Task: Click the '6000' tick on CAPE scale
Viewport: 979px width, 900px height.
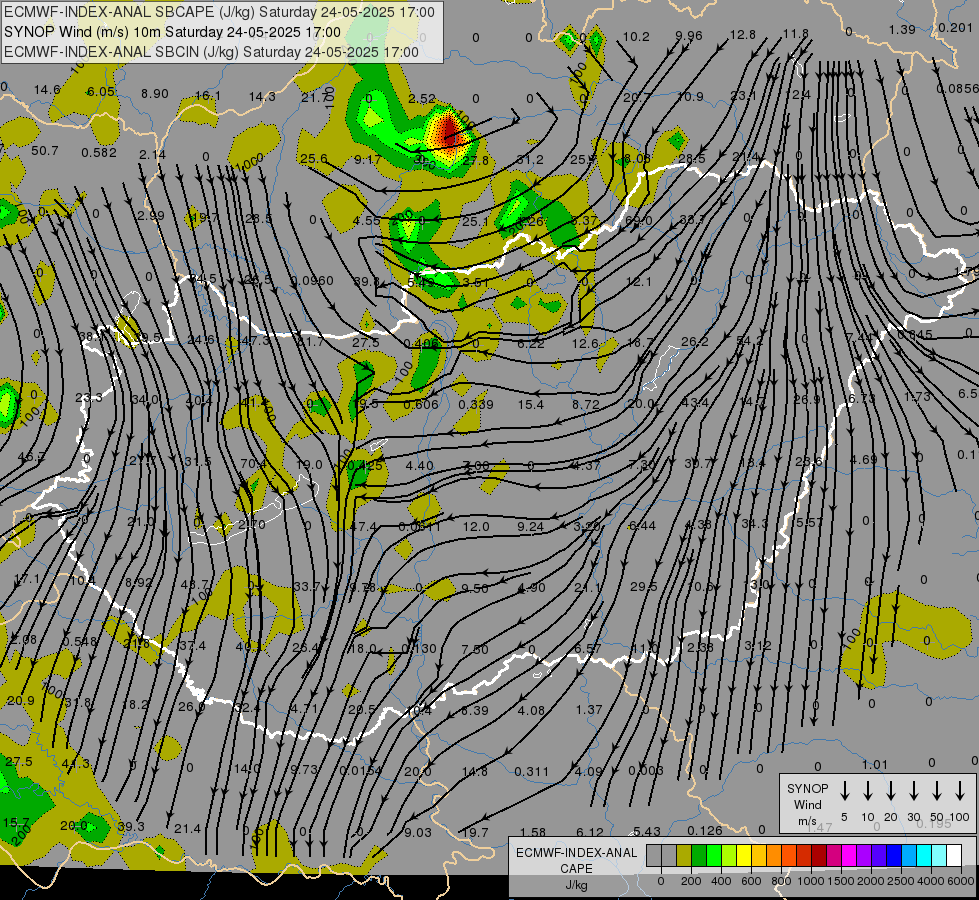Action: point(960,881)
